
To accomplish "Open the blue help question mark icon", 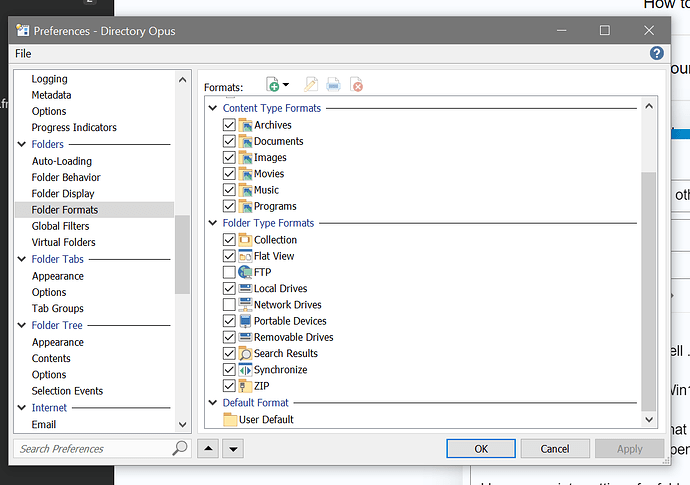I will (x=657, y=53).
